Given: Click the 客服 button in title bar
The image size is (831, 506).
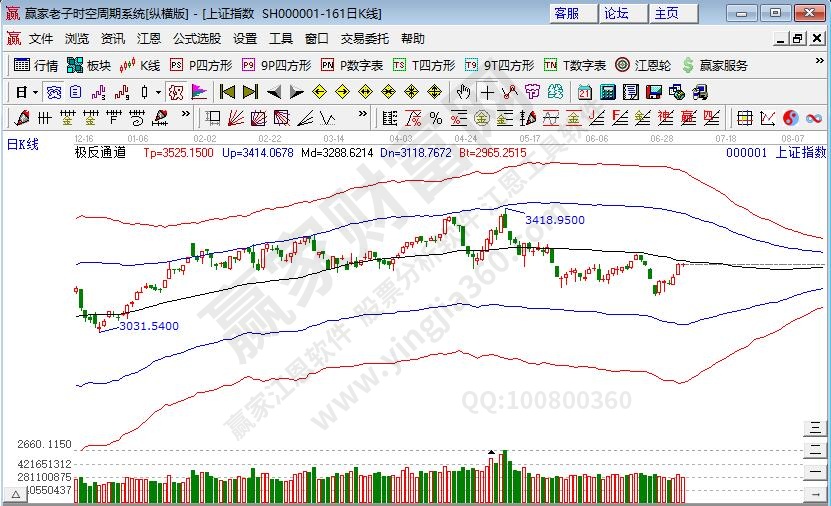Looking at the screenshot, I should pyautogui.click(x=566, y=13).
